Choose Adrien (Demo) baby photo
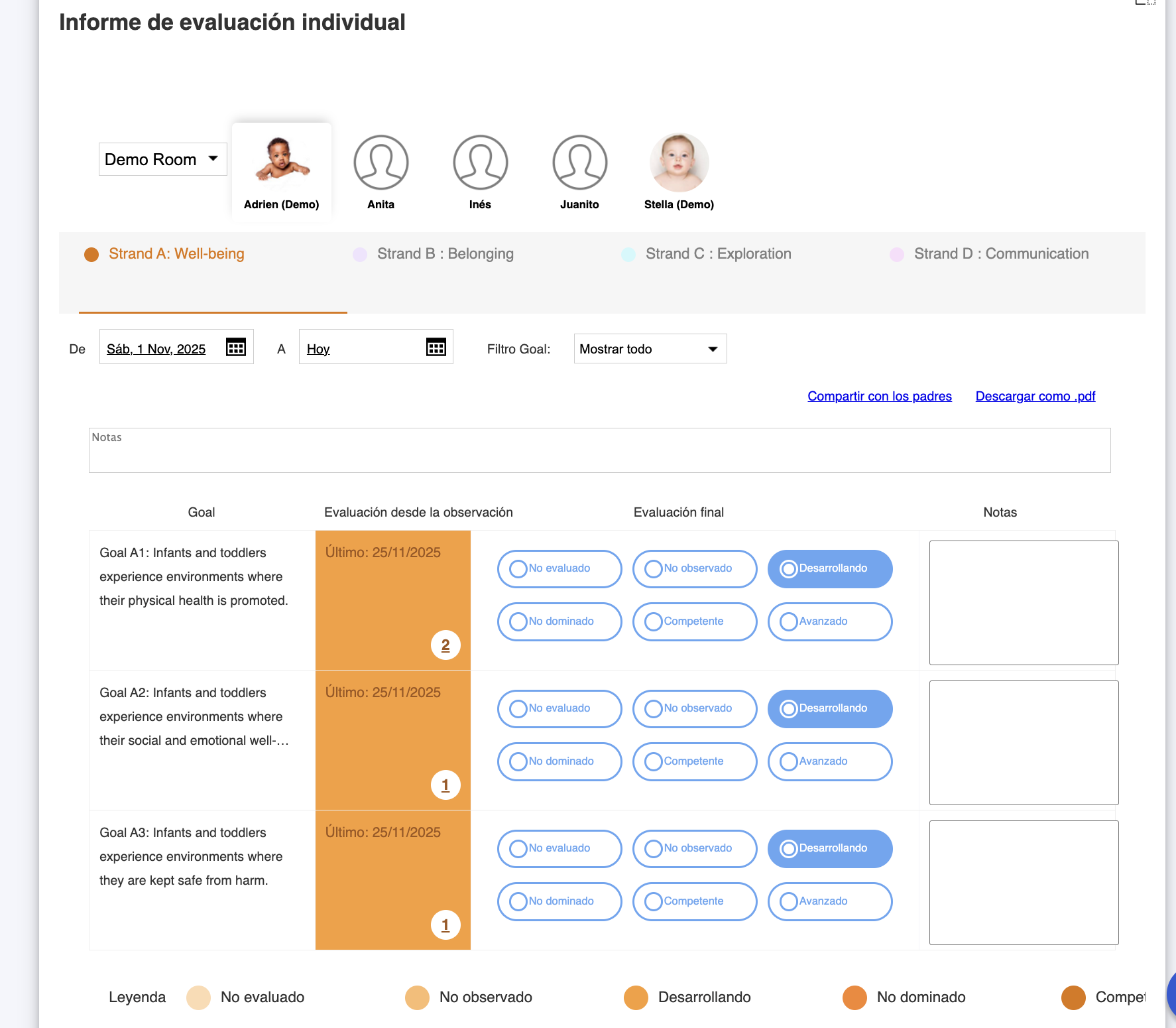This screenshot has height=1028, width=1176. click(x=282, y=160)
